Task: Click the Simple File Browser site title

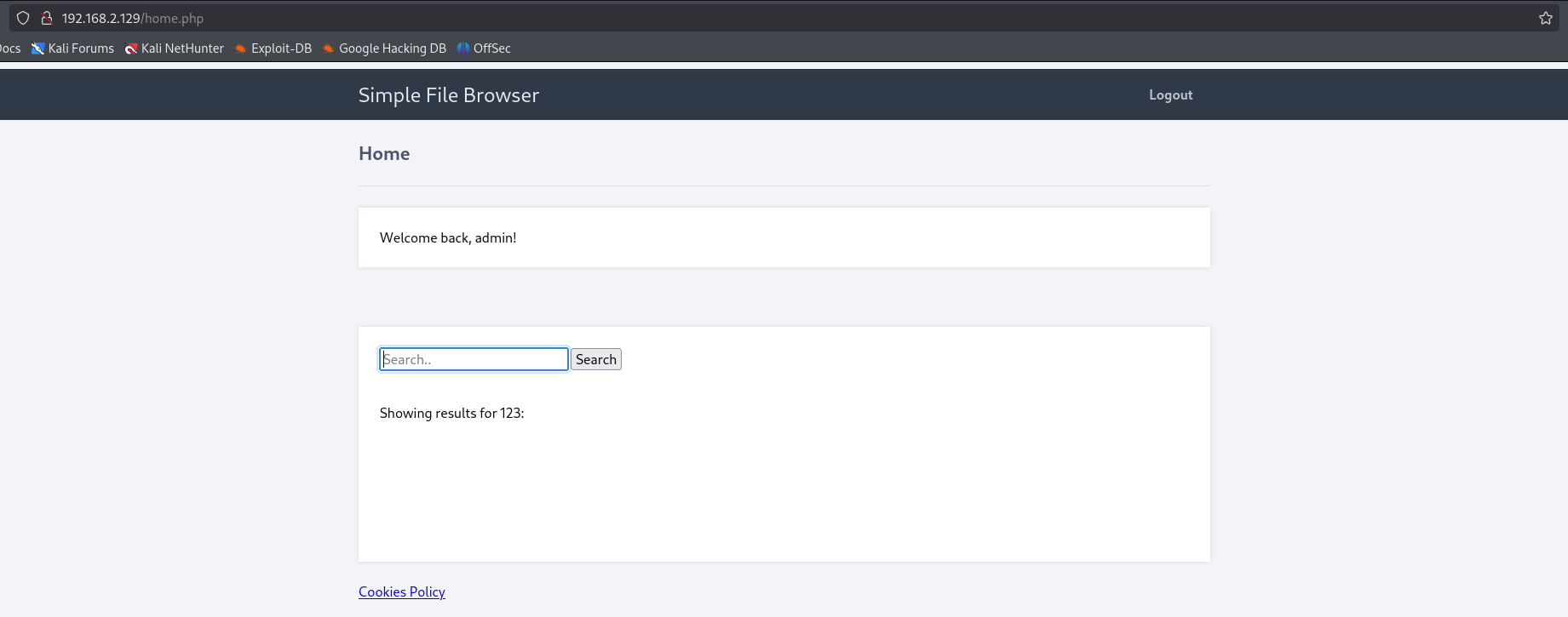Action: coord(448,95)
